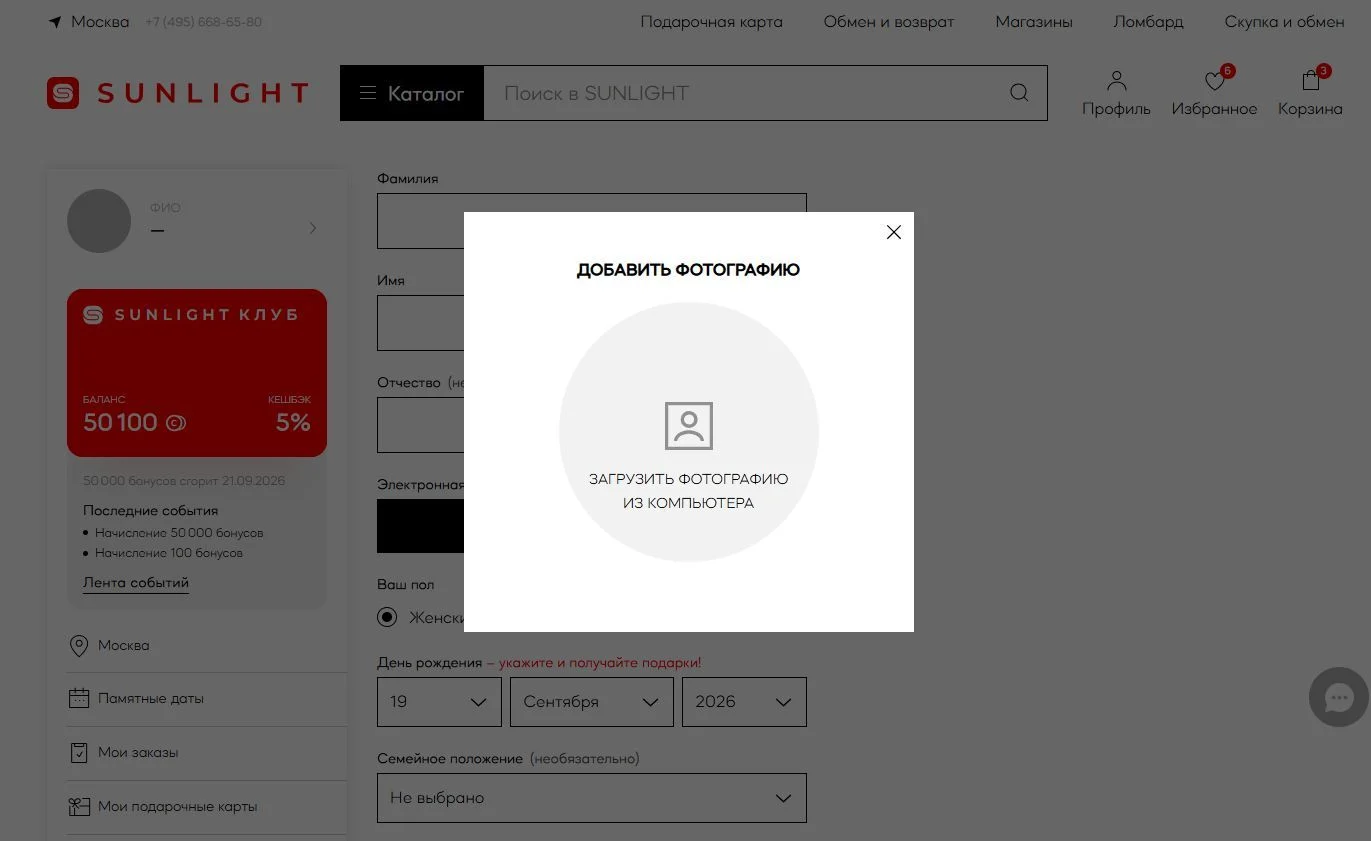Click the bonus coin icon beside 50 100
The image size is (1371, 841).
coord(176,423)
